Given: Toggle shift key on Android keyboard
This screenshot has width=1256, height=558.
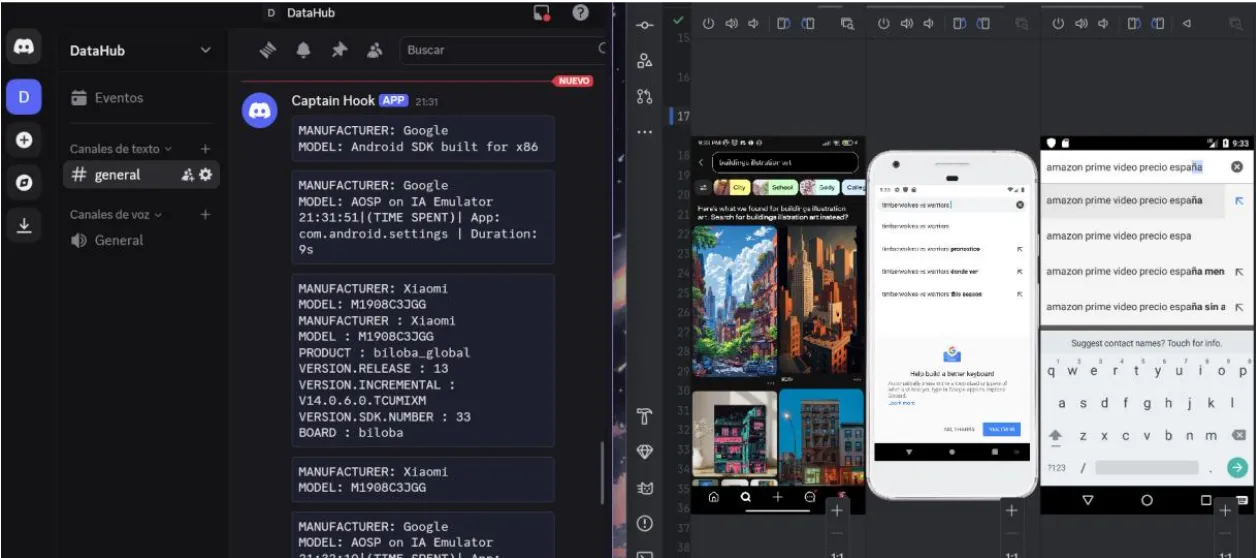Looking at the screenshot, I should tap(1054, 437).
